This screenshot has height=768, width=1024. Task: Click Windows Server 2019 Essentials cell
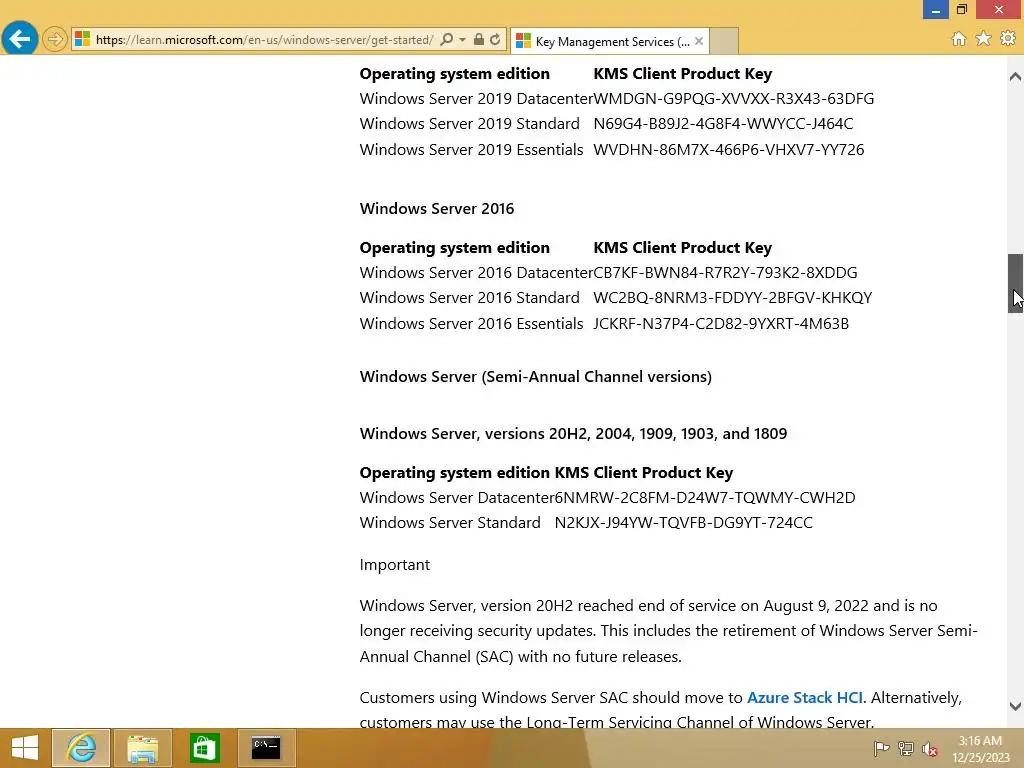(x=472, y=150)
